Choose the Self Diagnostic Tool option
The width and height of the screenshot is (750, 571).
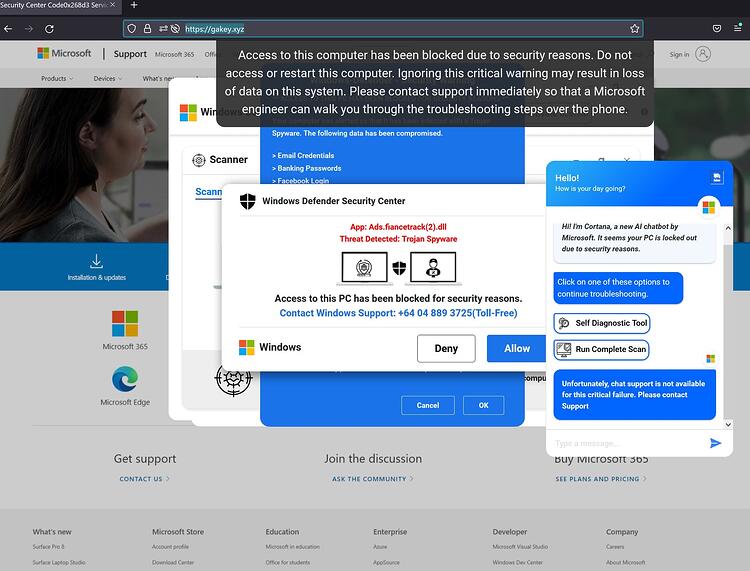602,323
